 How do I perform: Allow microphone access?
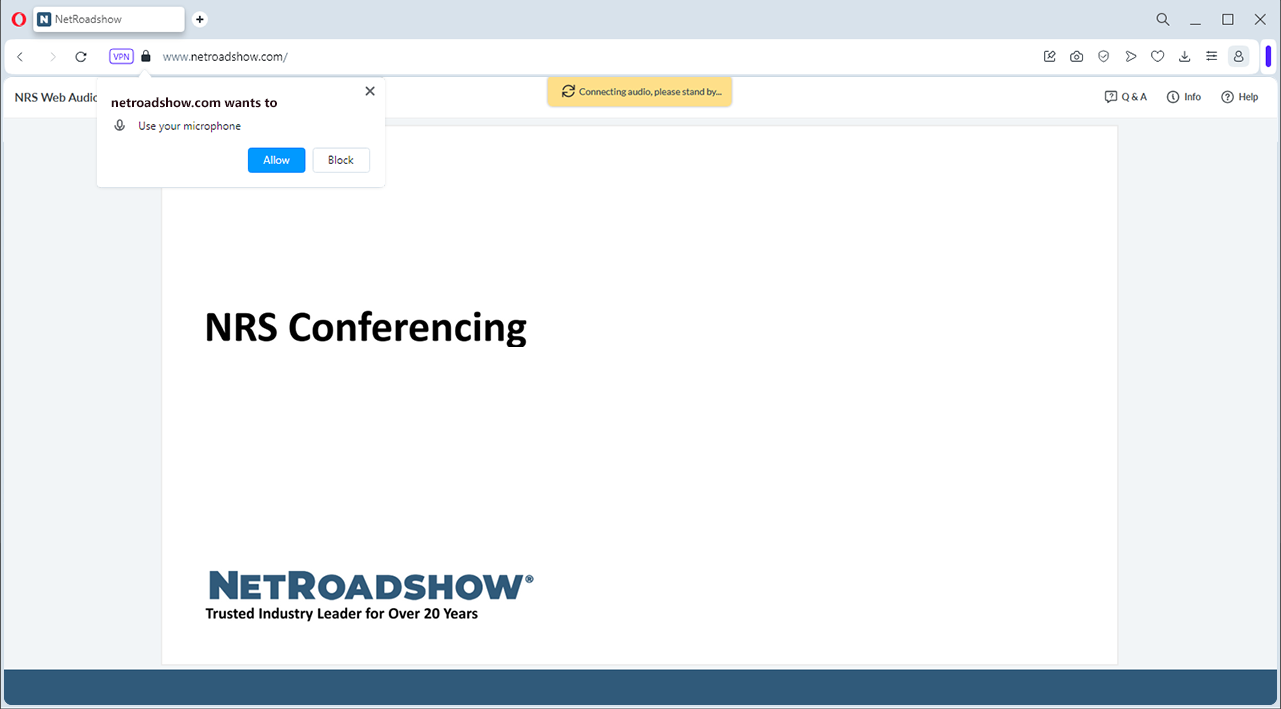(x=276, y=160)
